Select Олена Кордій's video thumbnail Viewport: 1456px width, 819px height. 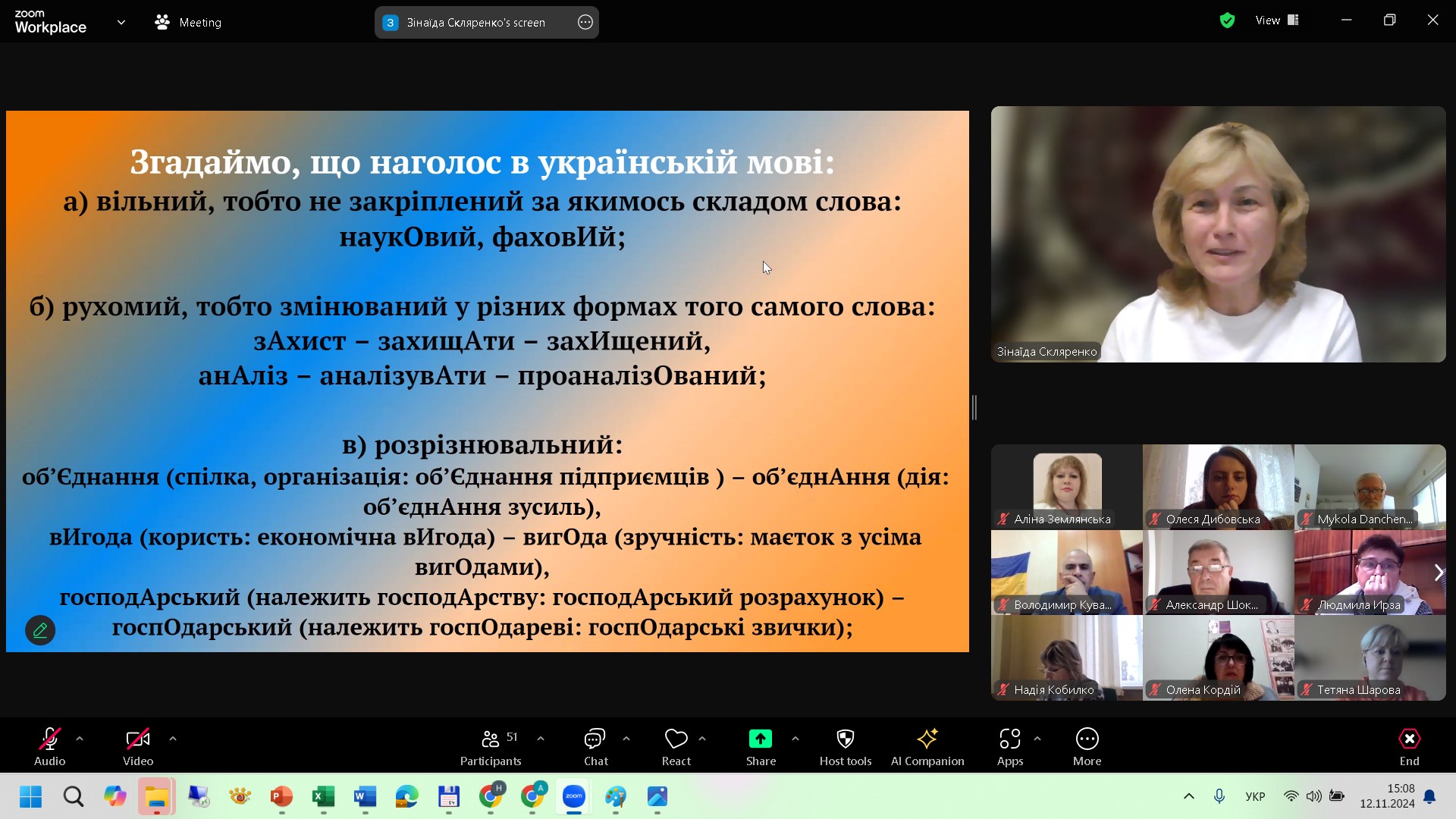(x=1218, y=657)
